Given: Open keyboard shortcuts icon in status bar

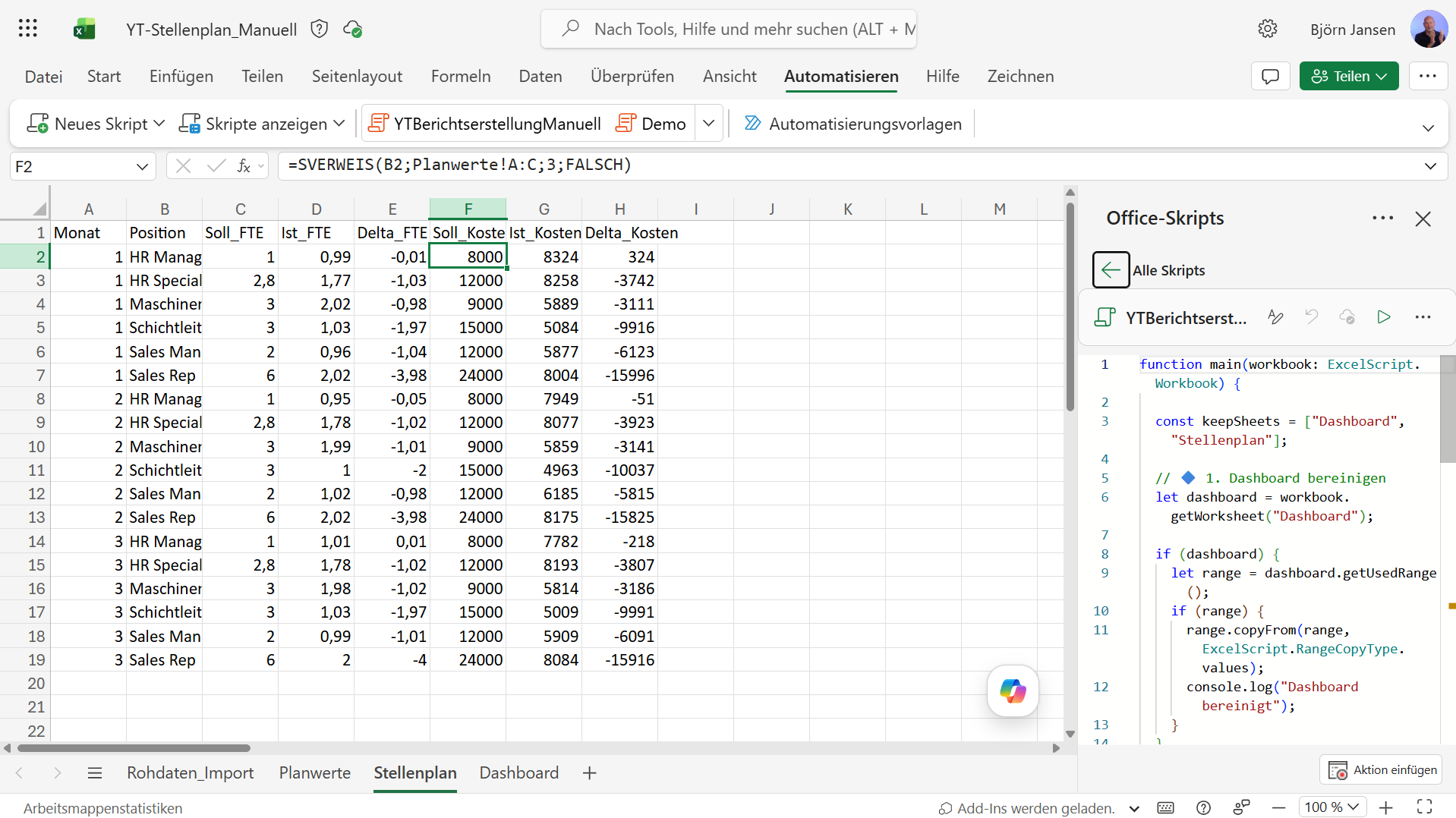Looking at the screenshot, I should click(x=1165, y=807).
